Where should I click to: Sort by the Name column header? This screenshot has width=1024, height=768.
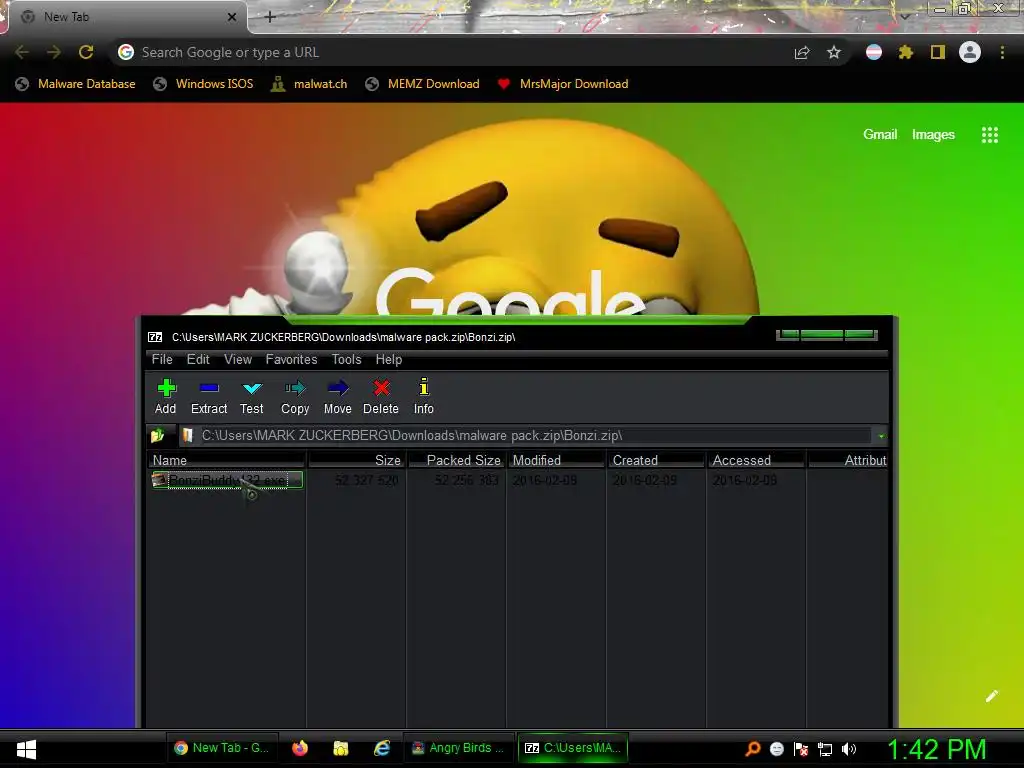point(227,460)
